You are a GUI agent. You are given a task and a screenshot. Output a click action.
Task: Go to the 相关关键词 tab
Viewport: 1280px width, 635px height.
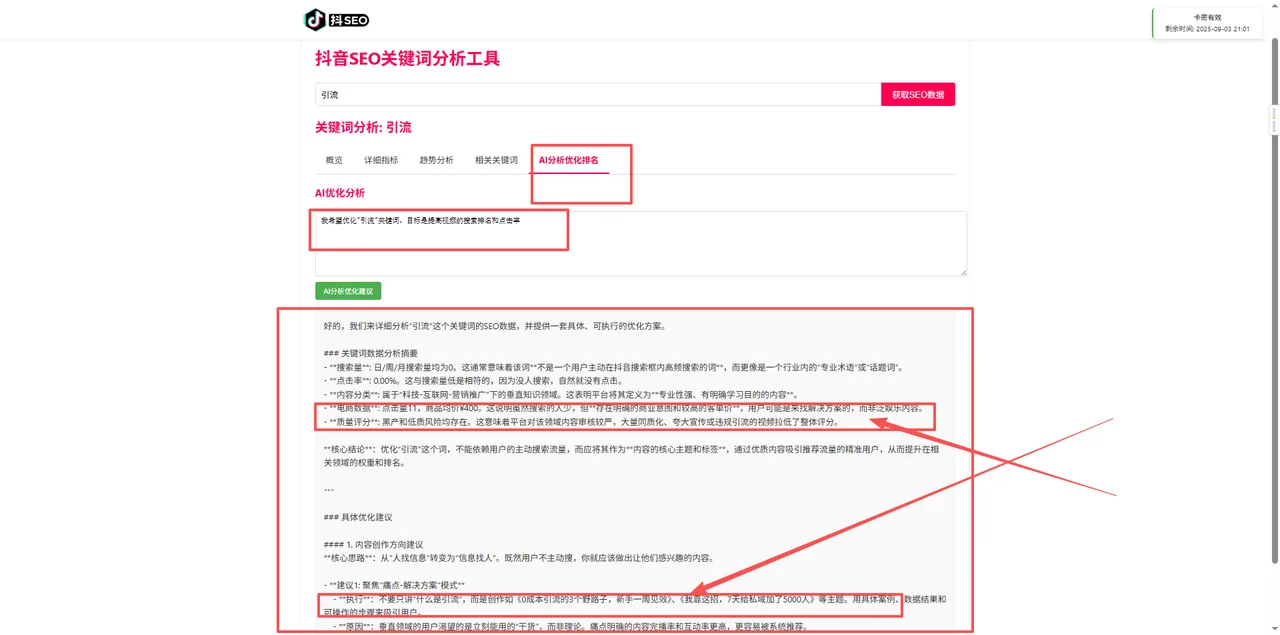pyautogui.click(x=496, y=160)
